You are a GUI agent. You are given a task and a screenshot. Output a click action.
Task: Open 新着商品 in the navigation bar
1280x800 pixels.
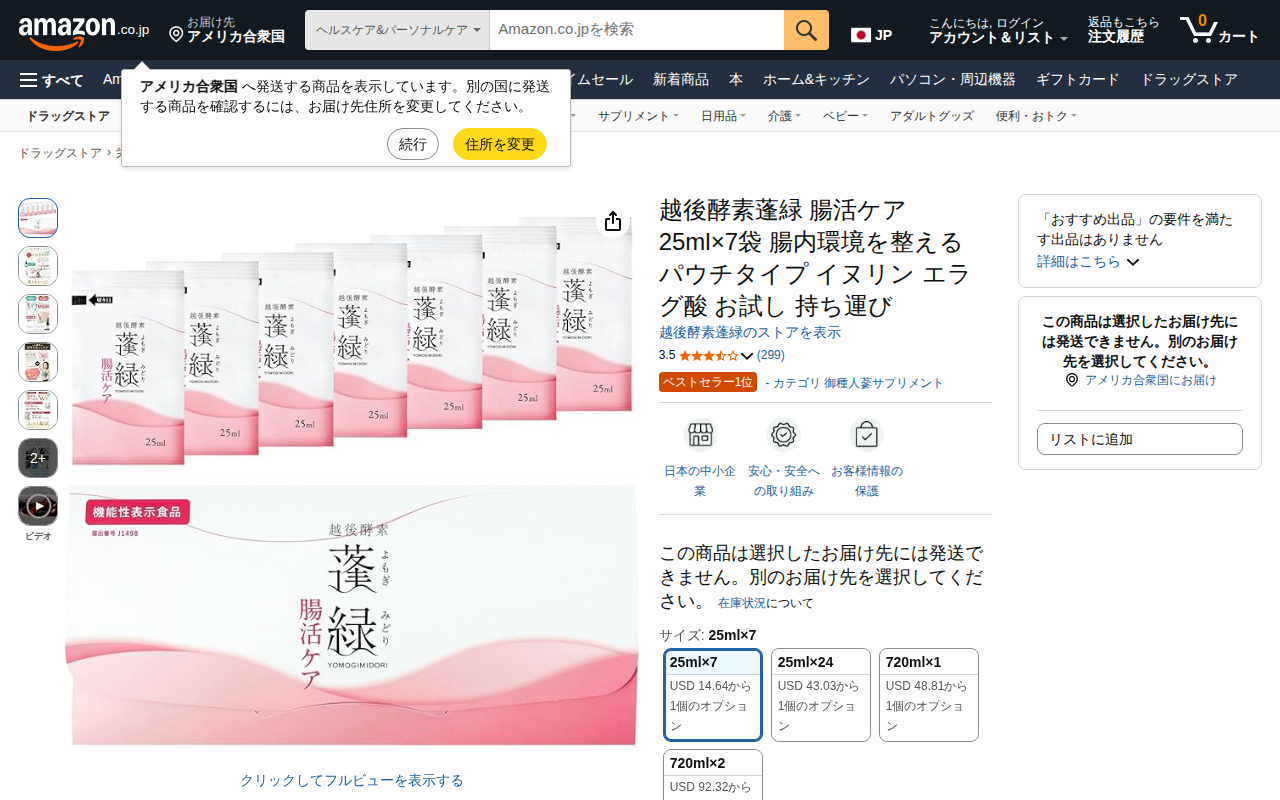(x=681, y=80)
